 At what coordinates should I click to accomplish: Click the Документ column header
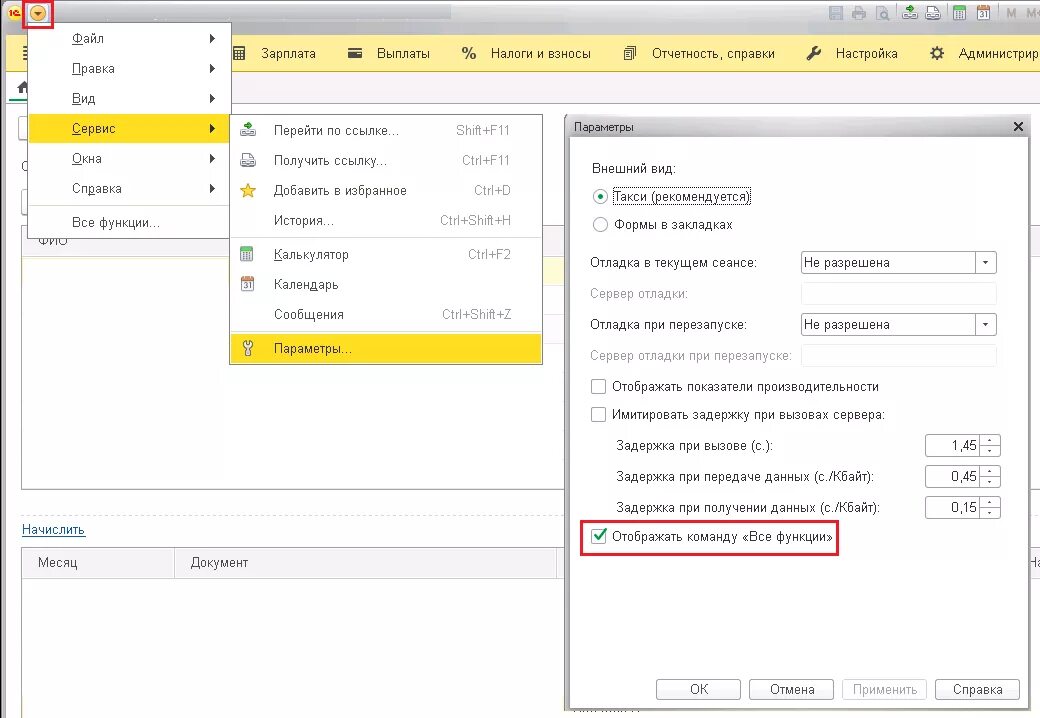[365, 563]
